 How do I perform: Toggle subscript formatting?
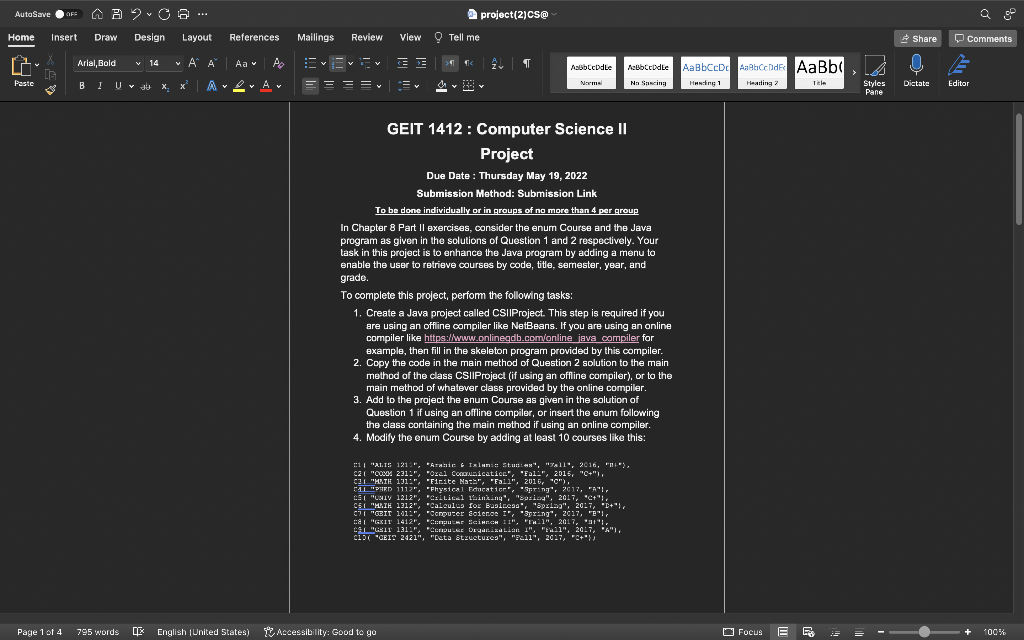165,86
